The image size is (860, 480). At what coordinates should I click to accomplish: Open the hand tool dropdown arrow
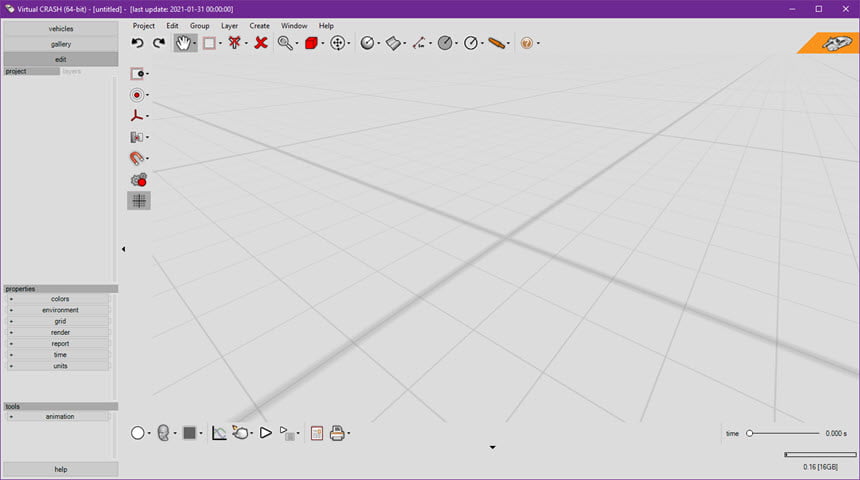(x=195, y=43)
